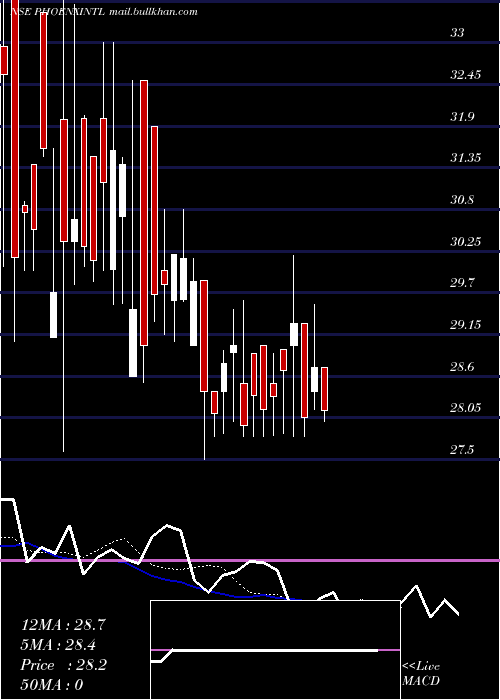Click the 28.6 price axis label
This screenshot has width=500, height=700.
[462, 367]
